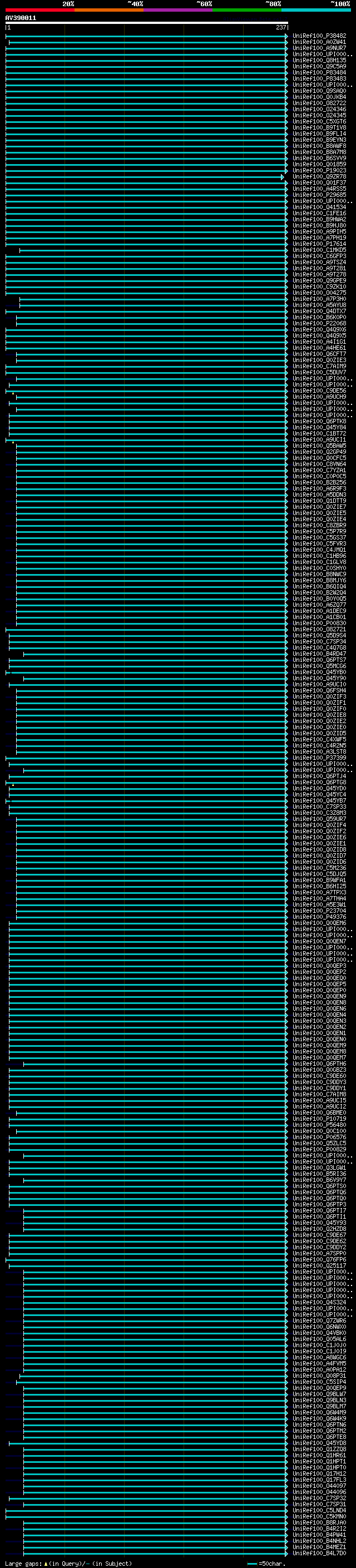356x1568 pixels.
Task: Click the alignment bar for UniRef100_C1MKD5
Action: coord(154,250)
